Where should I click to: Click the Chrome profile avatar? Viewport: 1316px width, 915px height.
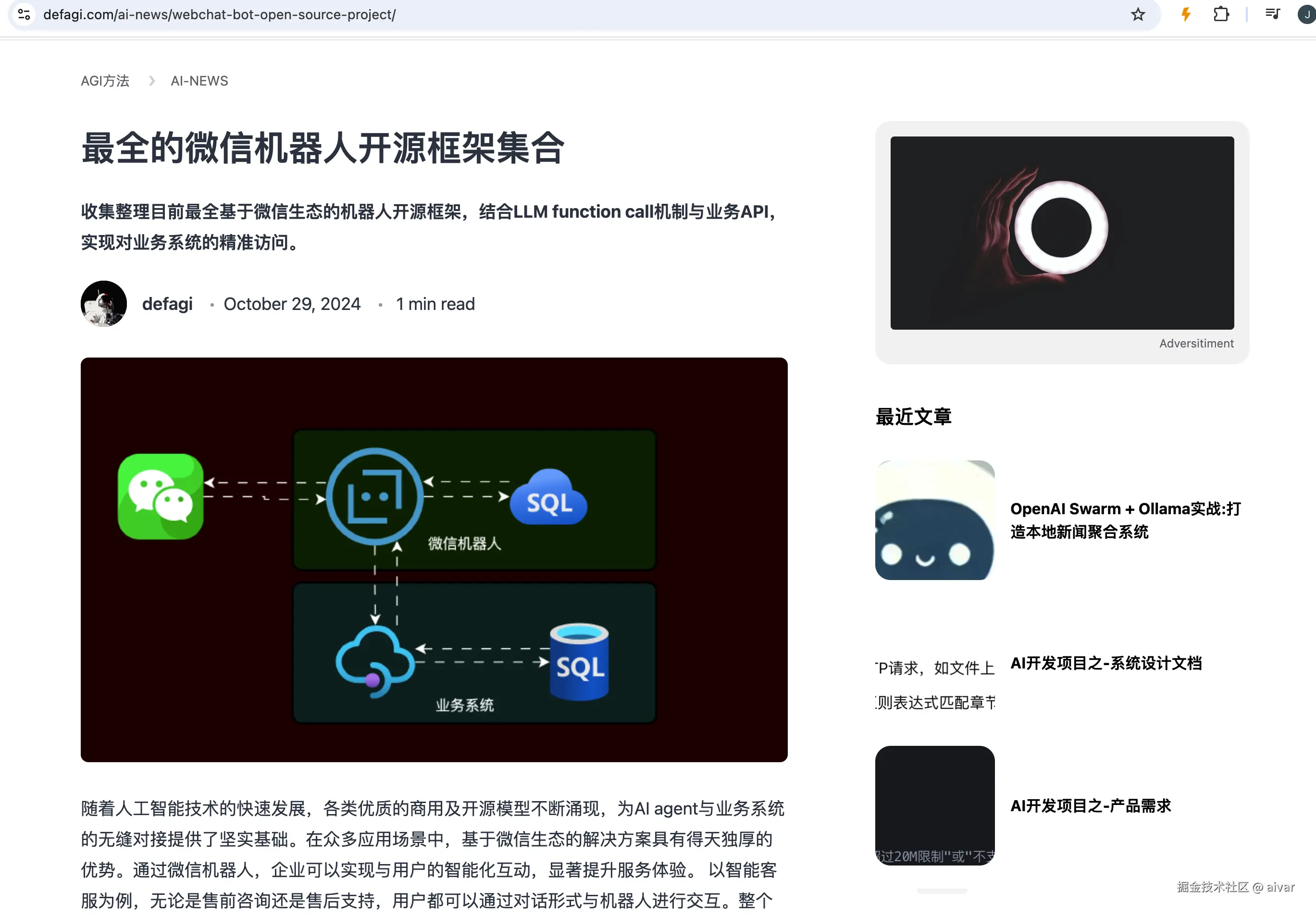coord(1306,14)
